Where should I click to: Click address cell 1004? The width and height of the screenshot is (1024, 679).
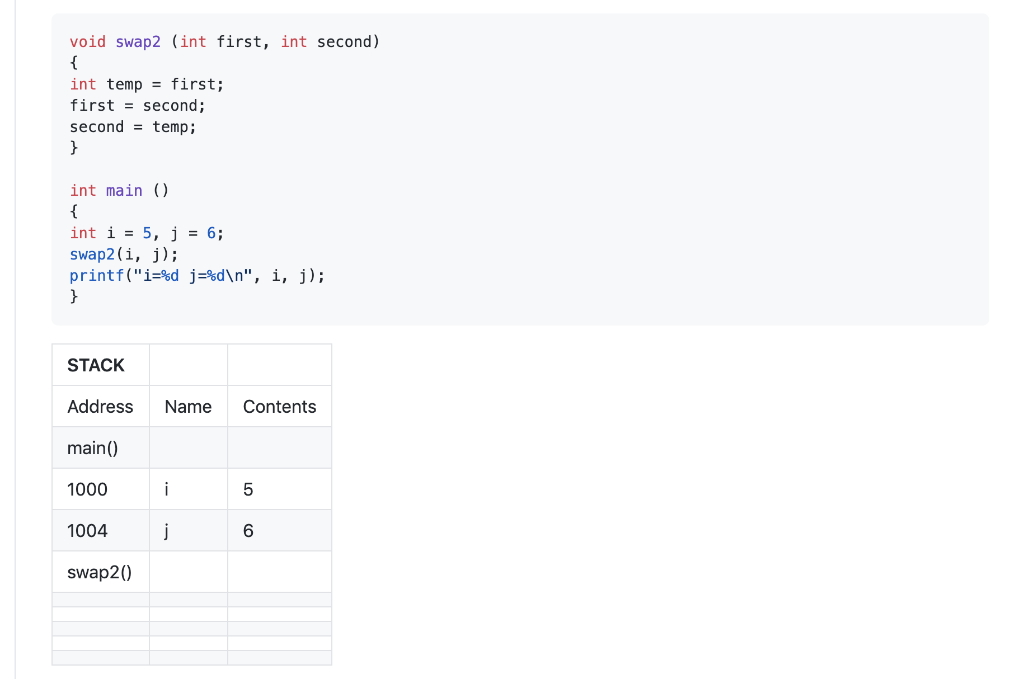pyautogui.click(x=101, y=531)
